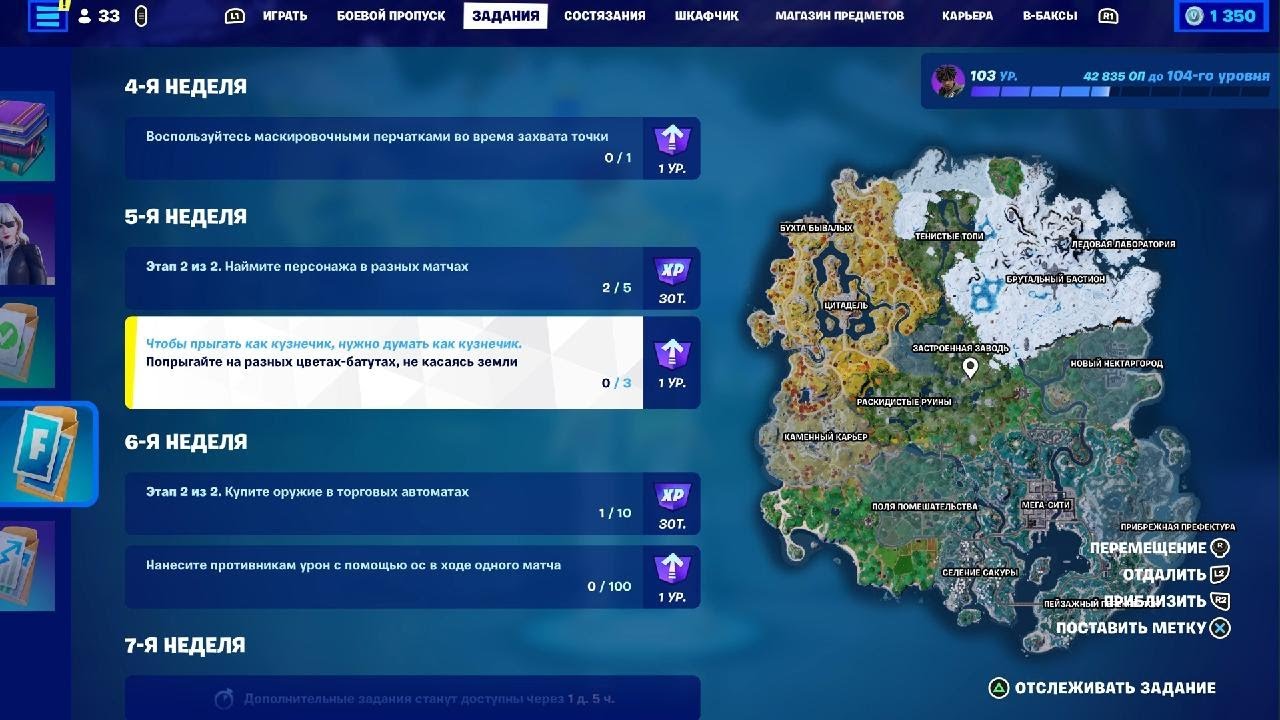Click ТЕНИСТЫЕ ТОПИ label on map
1280x720 pixels.
click(949, 236)
